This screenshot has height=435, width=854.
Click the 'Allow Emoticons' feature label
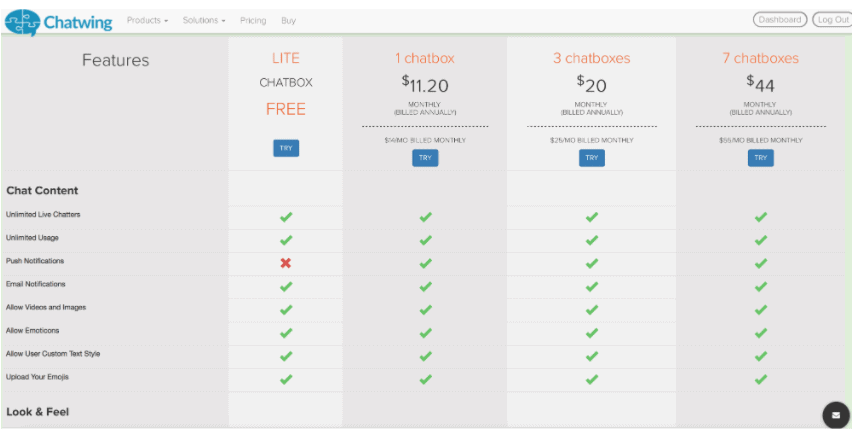coord(32,330)
